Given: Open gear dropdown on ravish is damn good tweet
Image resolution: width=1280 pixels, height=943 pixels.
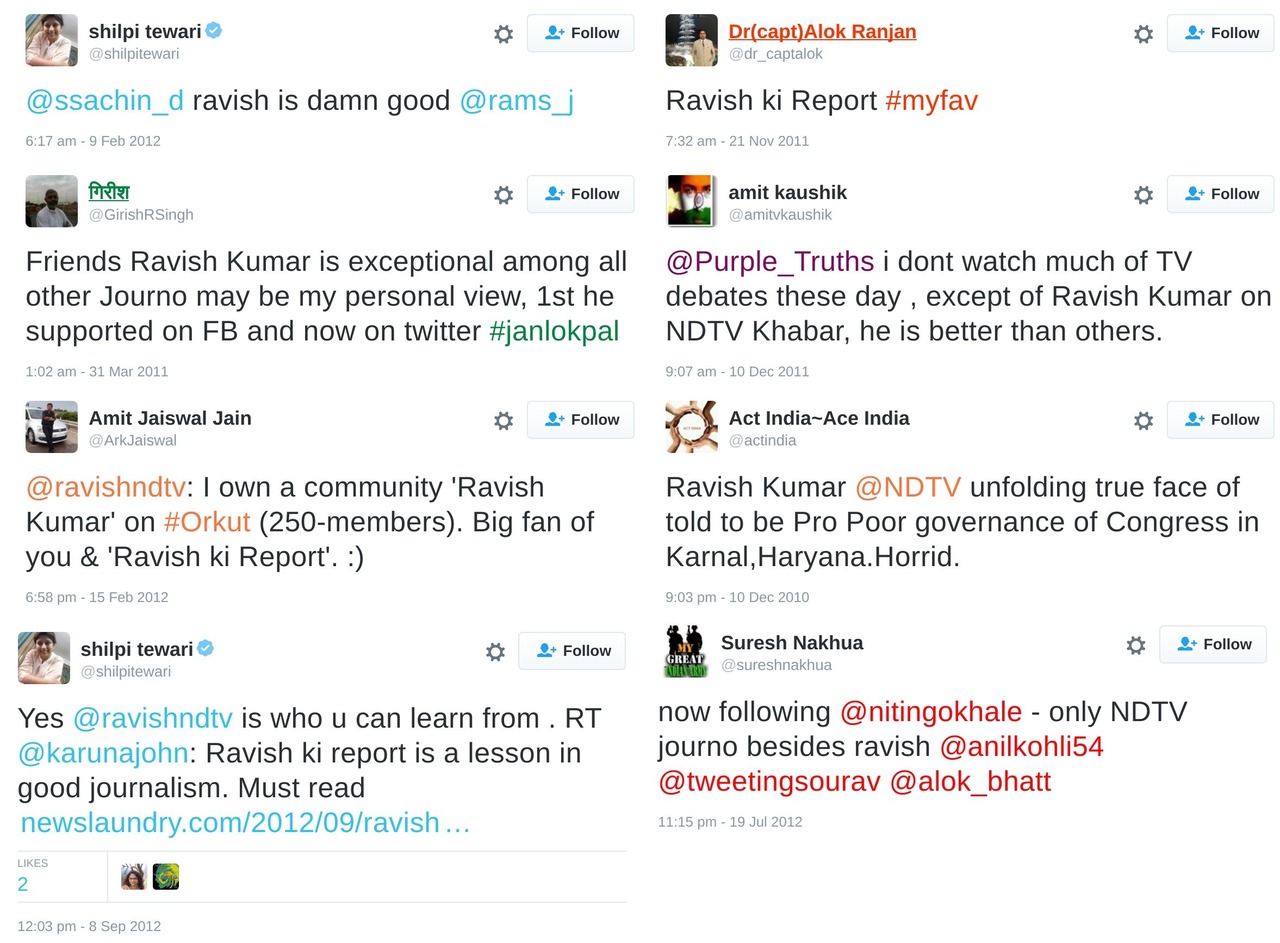Looking at the screenshot, I should pos(504,34).
